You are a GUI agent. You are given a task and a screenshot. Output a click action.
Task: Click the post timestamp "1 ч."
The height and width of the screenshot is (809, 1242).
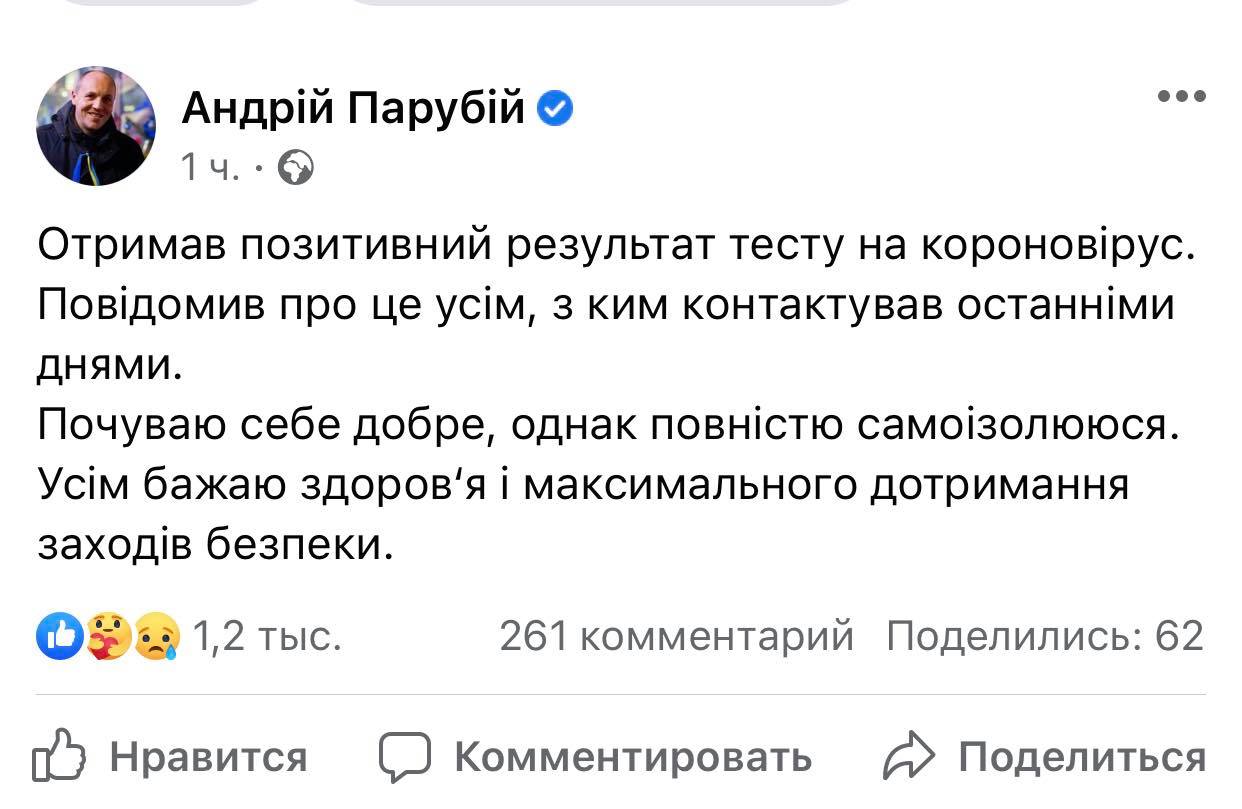(210, 170)
